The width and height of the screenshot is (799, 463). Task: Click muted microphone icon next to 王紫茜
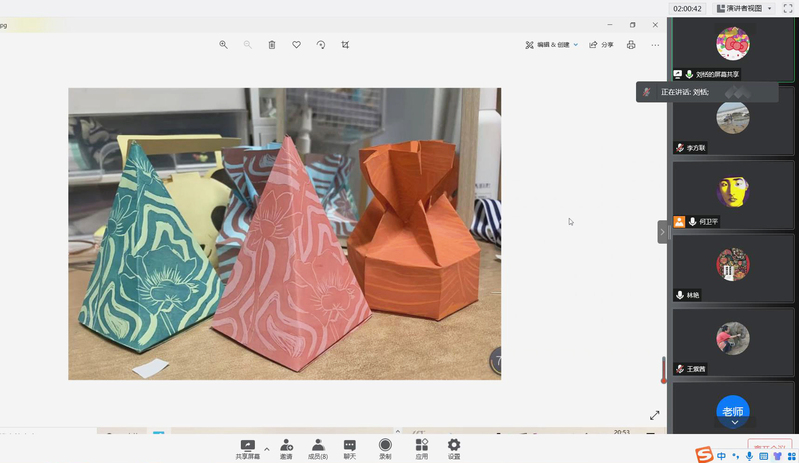pyautogui.click(x=680, y=369)
